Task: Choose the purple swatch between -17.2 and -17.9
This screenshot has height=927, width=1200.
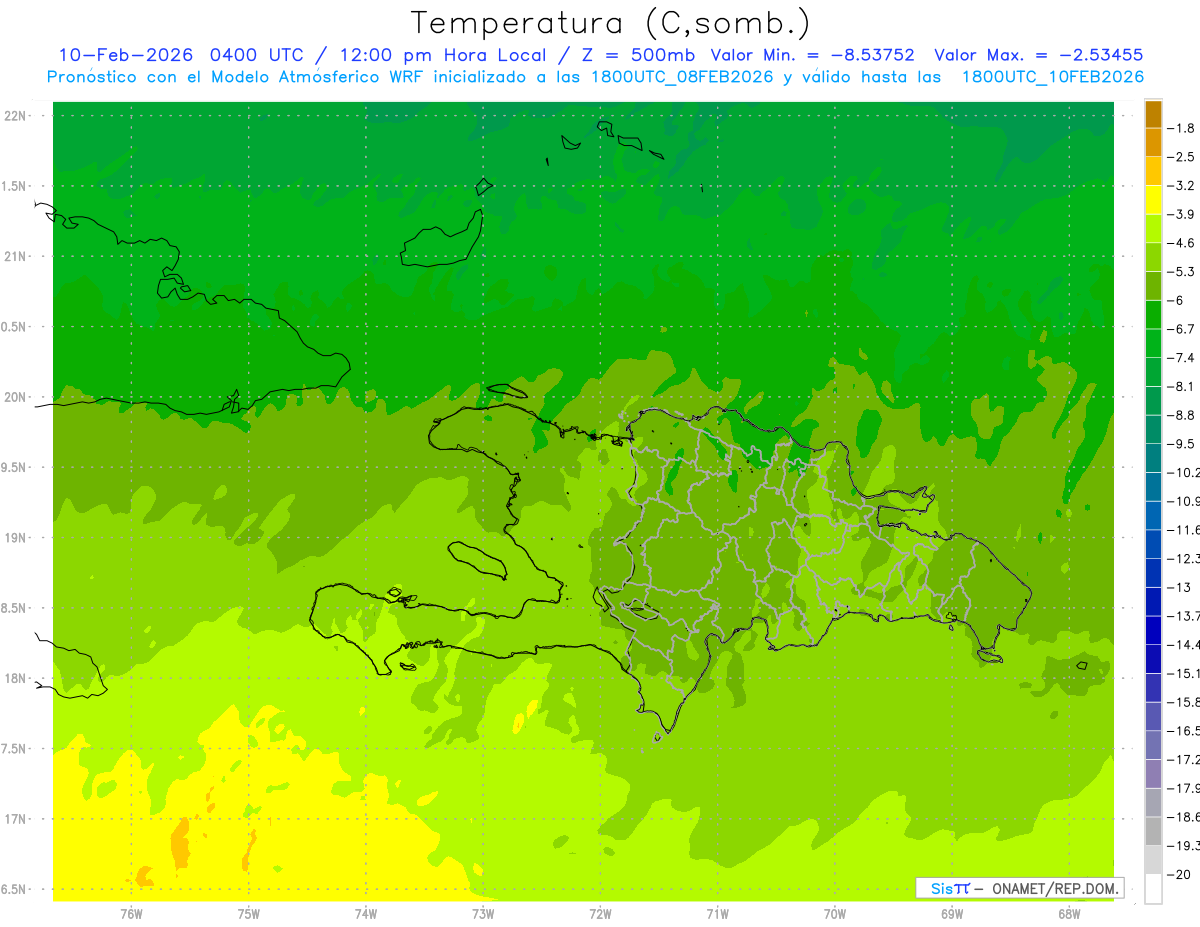Action: [1153, 773]
